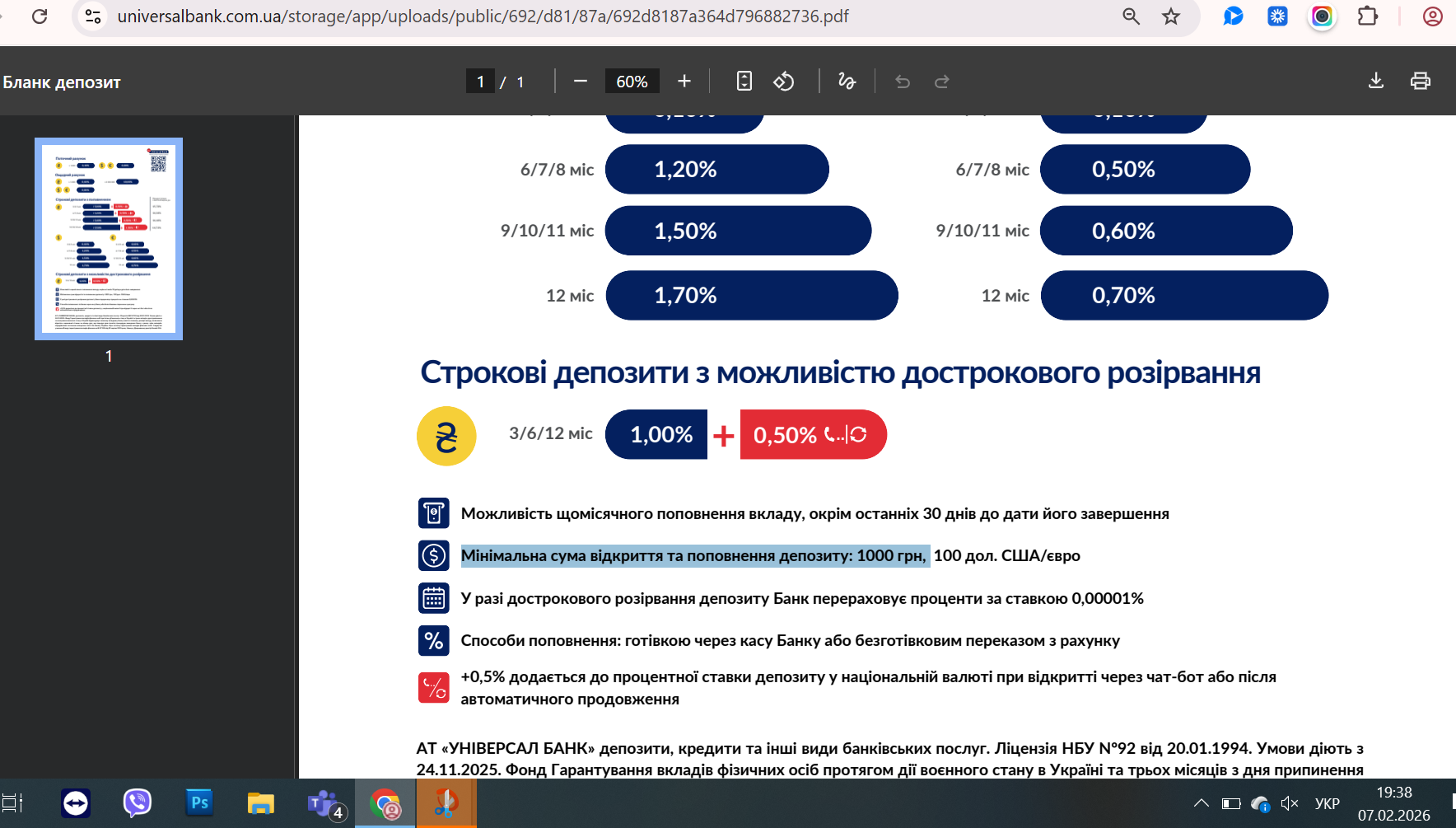Enable the PDF draw annotation tool
This screenshot has height=828, width=1456.
click(847, 81)
